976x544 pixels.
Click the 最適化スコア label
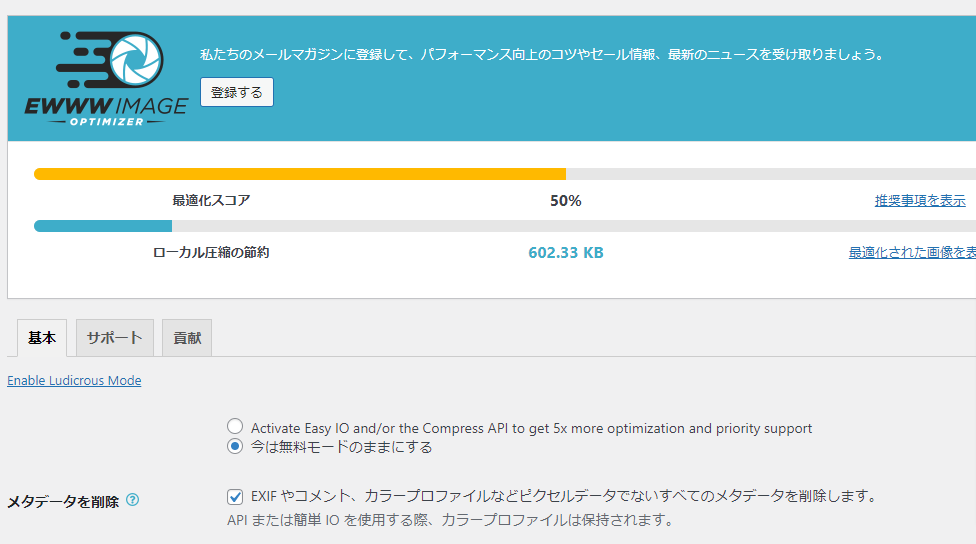pyautogui.click(x=211, y=200)
